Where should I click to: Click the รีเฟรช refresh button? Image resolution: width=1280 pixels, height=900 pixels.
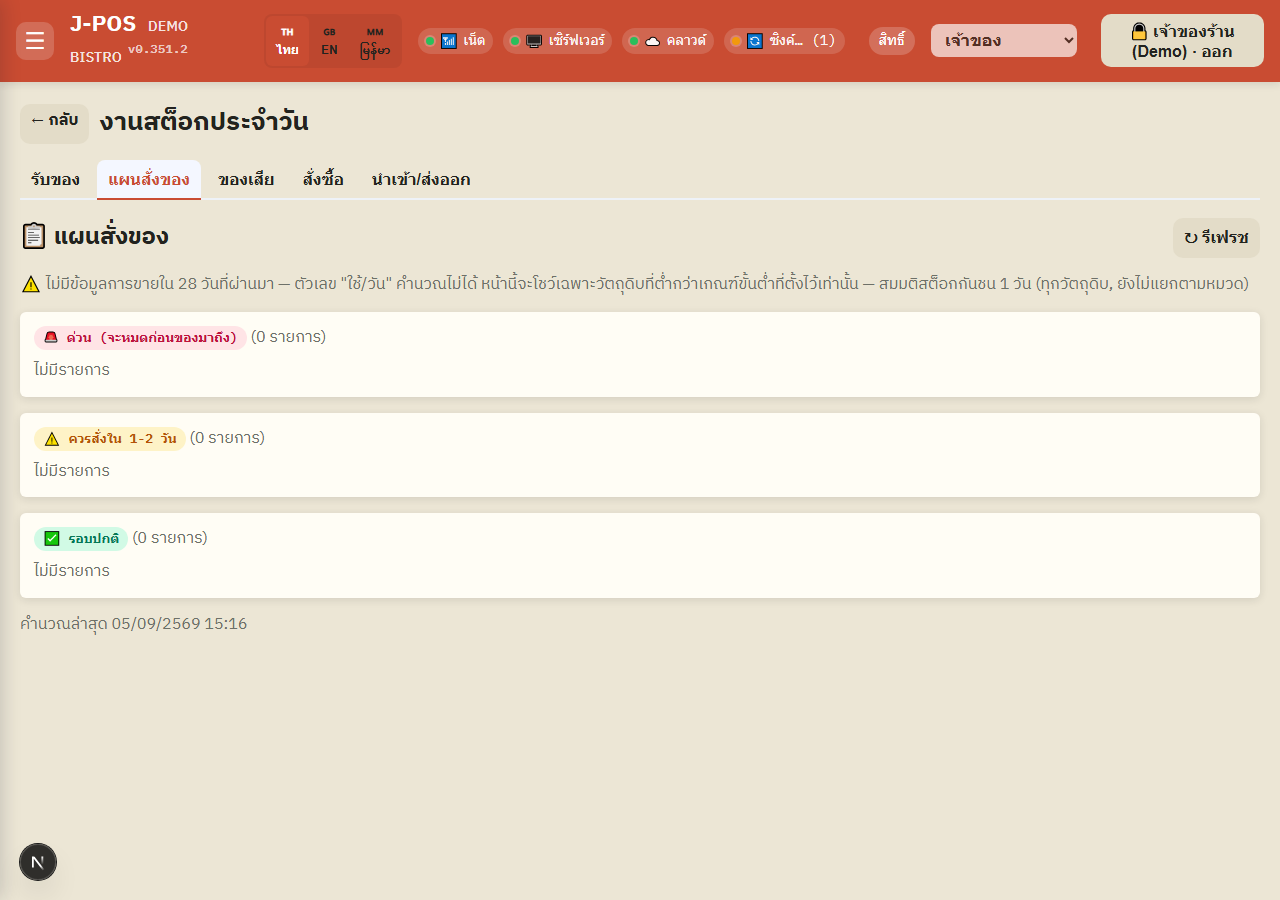pos(1216,238)
